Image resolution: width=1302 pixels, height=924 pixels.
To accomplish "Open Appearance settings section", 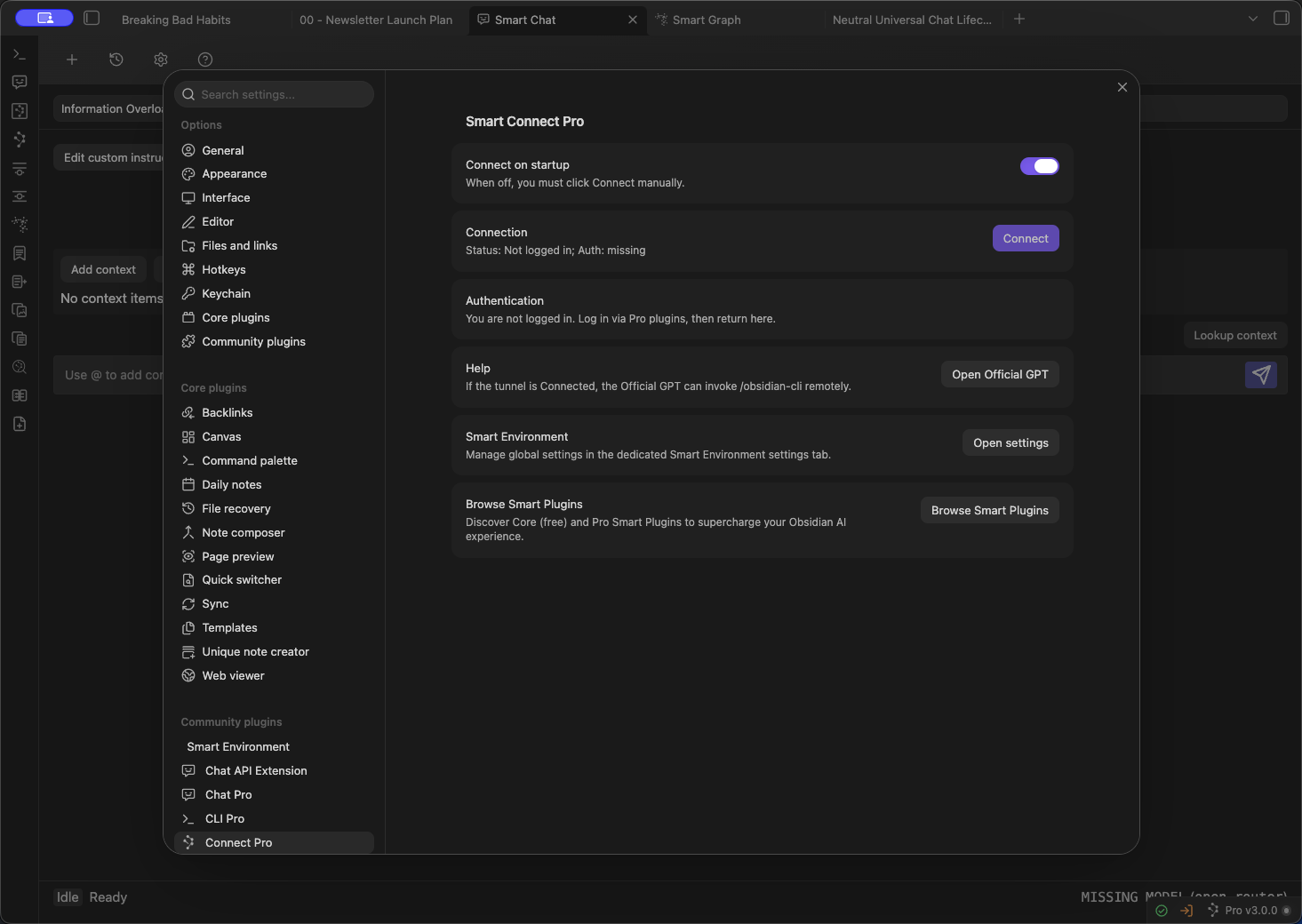I will 274,174.
